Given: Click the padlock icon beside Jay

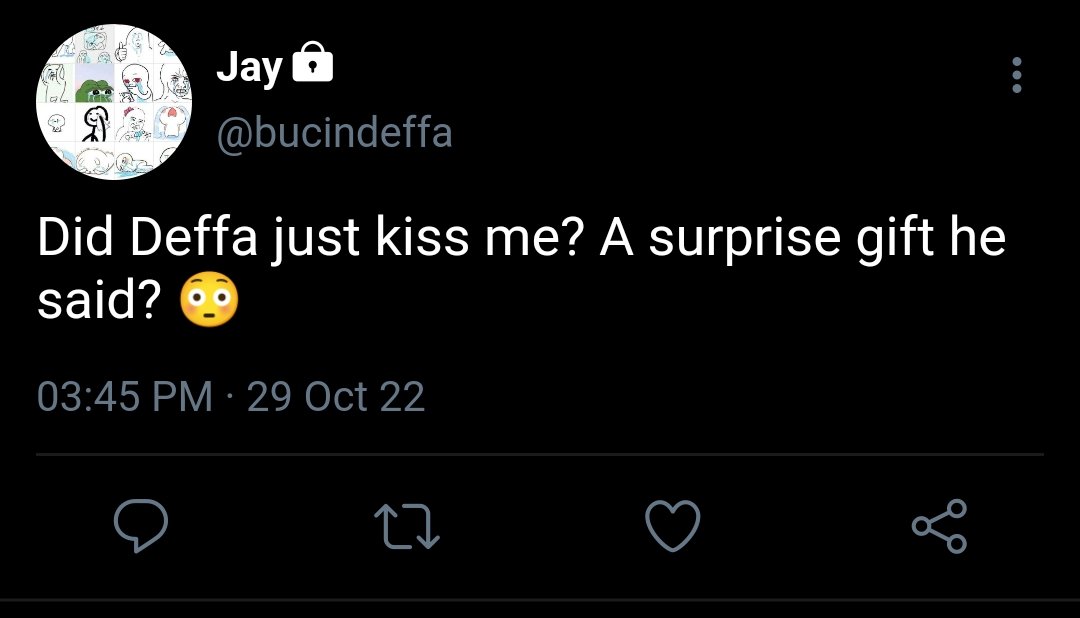Looking at the screenshot, I should coord(313,62).
